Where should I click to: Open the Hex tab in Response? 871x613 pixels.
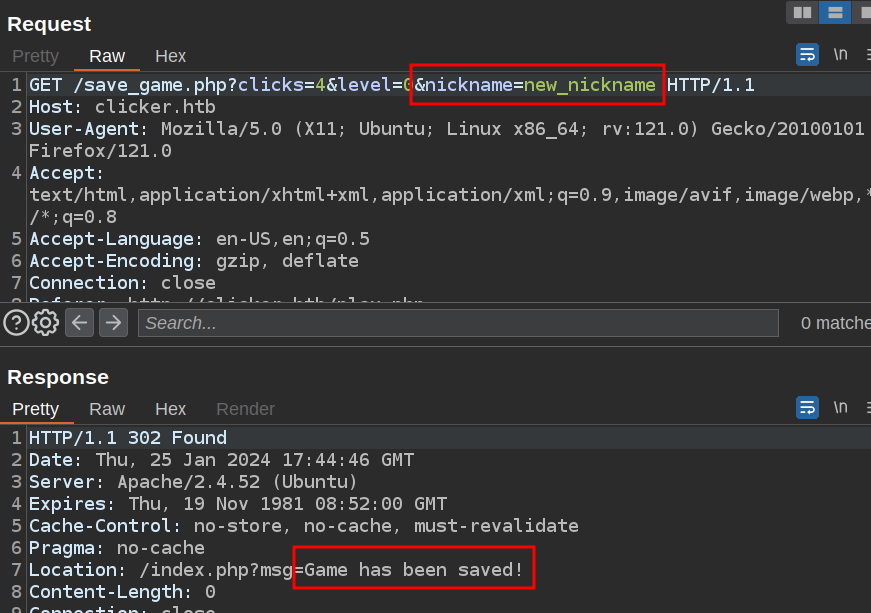pyautogui.click(x=171, y=409)
